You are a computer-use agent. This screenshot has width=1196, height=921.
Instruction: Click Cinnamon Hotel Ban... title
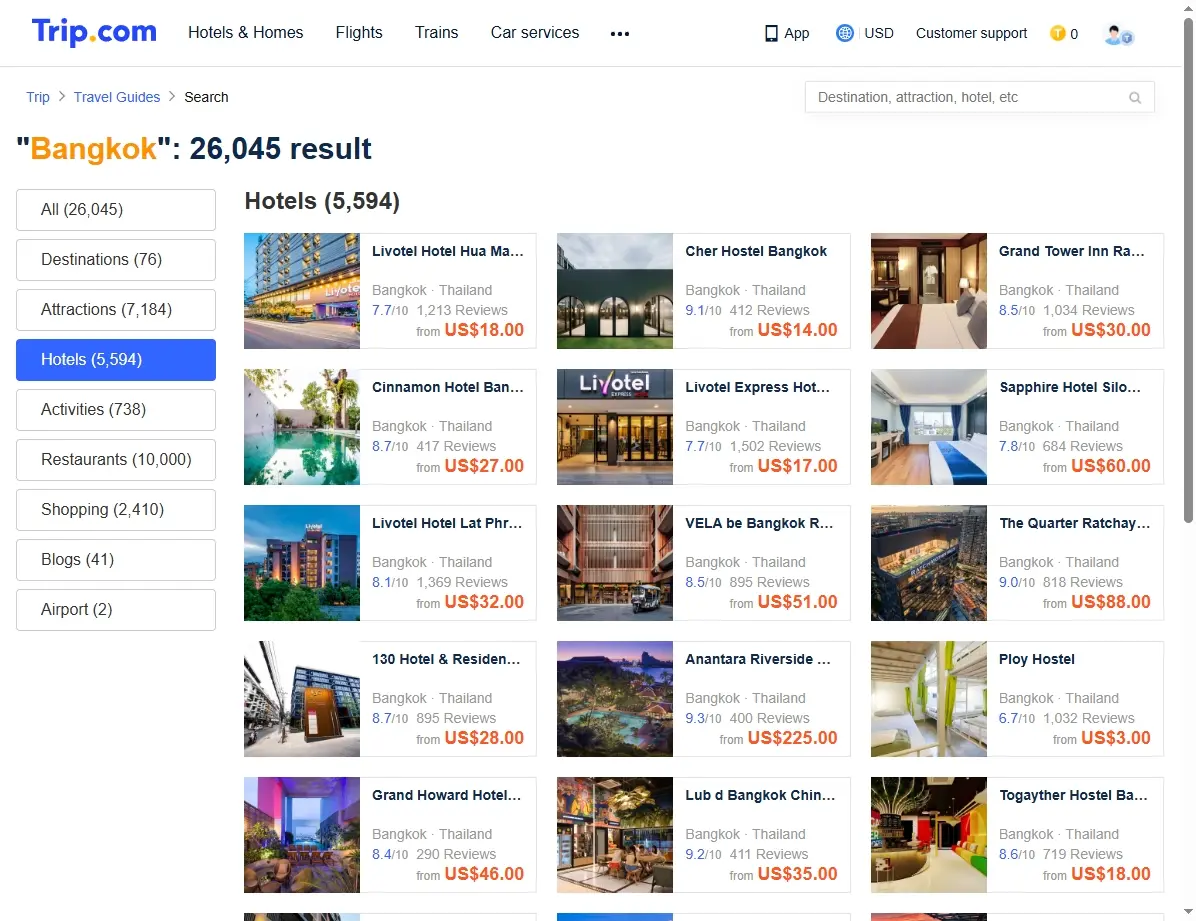pyautogui.click(x=448, y=387)
